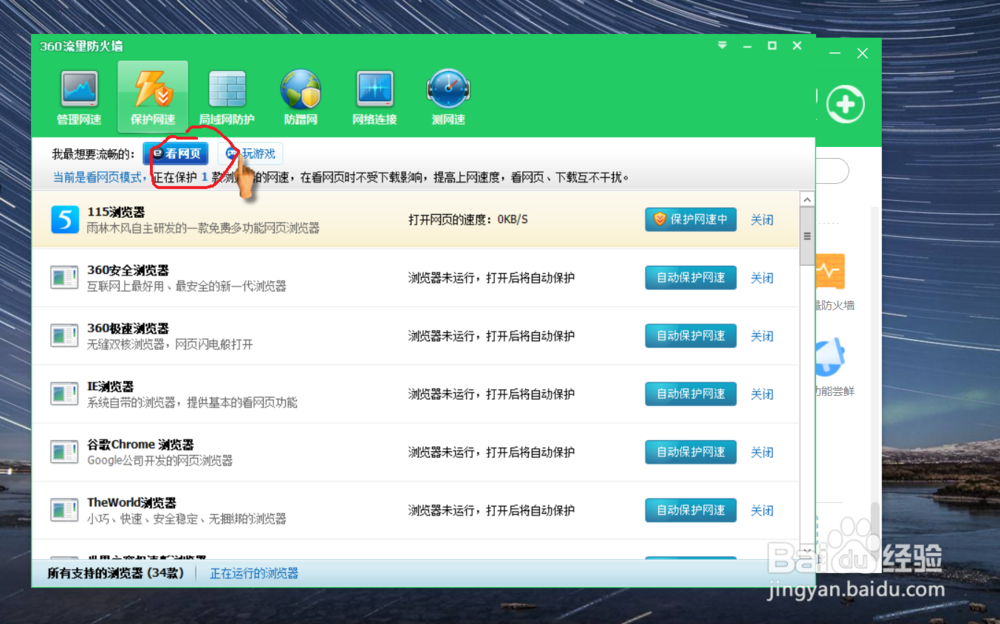
Task: Click Google公司开发的网页浏览器 description text
Action: [159, 461]
